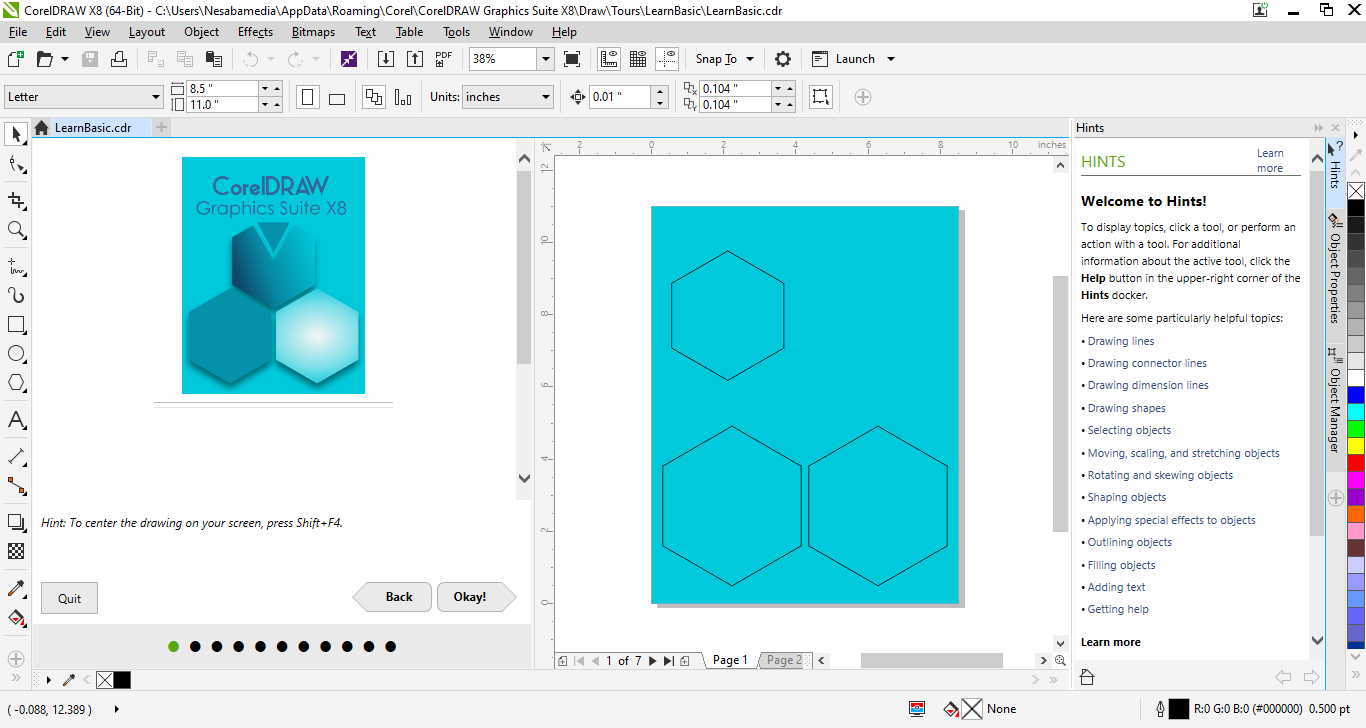Activate the Ellipse tool
The height and width of the screenshot is (728, 1366).
[16, 354]
